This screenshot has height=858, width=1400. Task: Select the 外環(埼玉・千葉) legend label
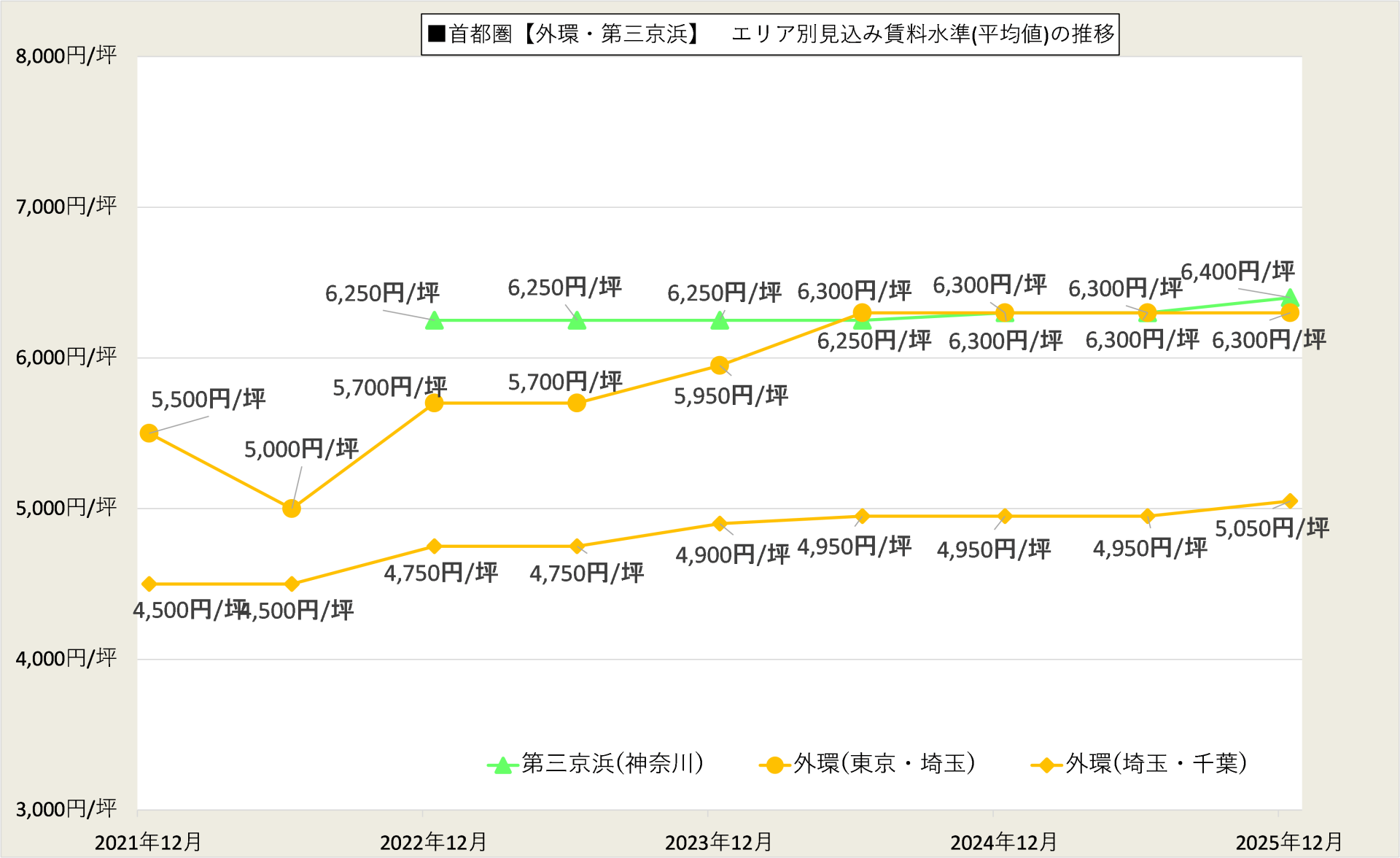coord(1156,763)
